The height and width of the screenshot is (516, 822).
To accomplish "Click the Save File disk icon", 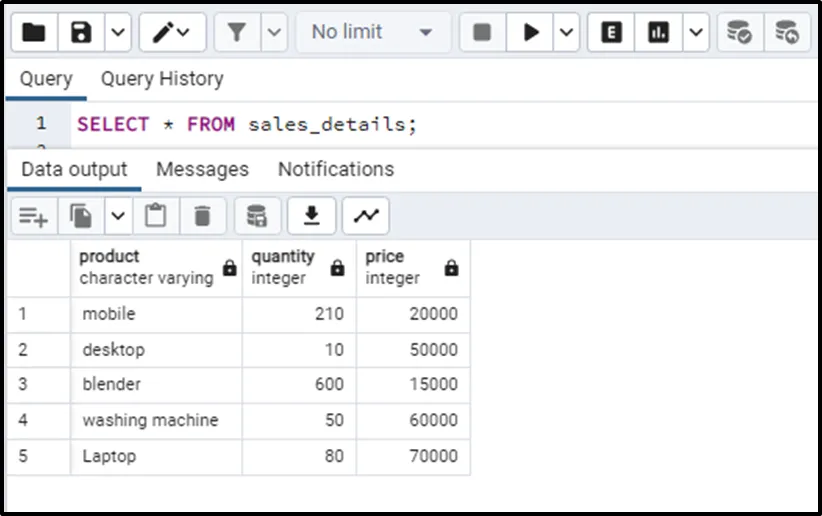I will click(x=82, y=33).
